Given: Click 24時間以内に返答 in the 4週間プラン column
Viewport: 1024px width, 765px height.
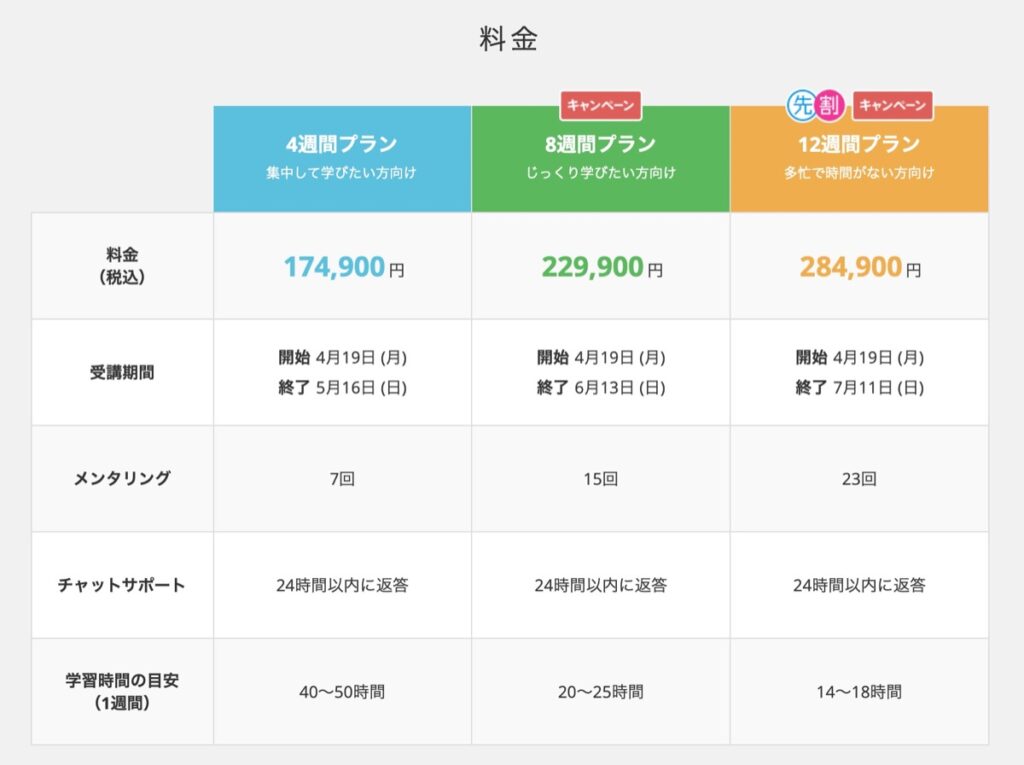Looking at the screenshot, I should (x=342, y=585).
